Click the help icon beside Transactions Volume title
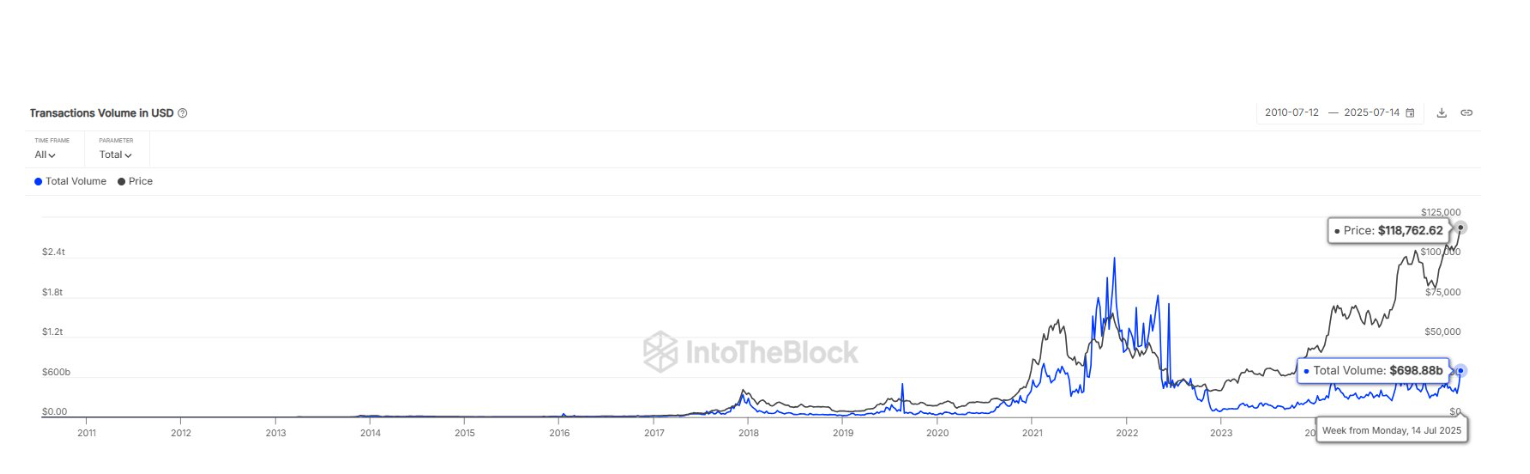The image size is (1530, 474). point(183,113)
